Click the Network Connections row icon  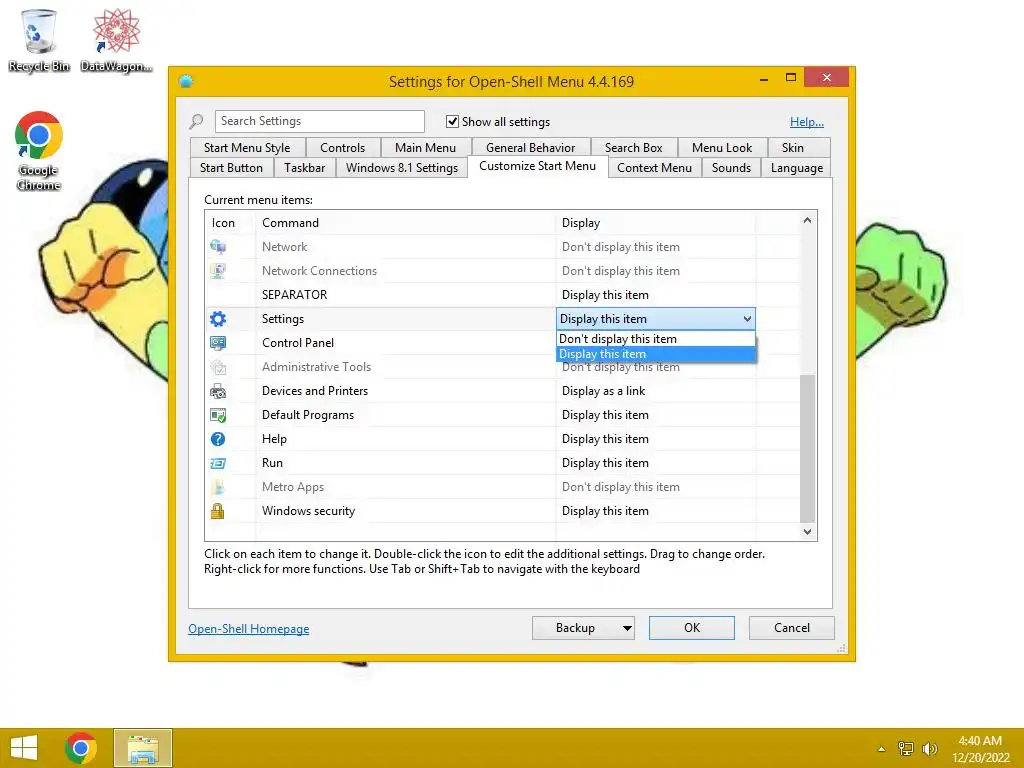[x=217, y=270]
